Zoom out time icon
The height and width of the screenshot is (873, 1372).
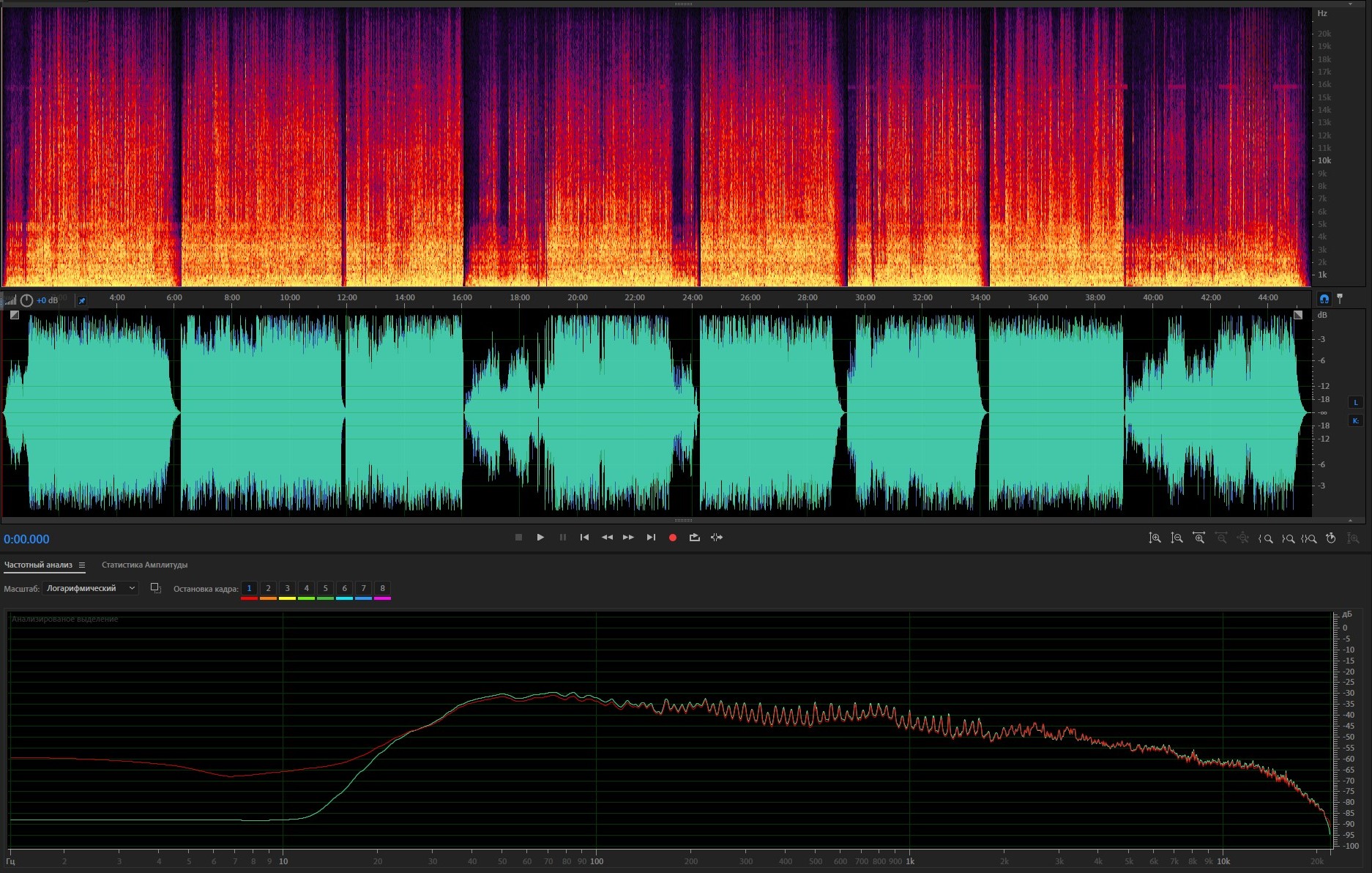[1220, 538]
